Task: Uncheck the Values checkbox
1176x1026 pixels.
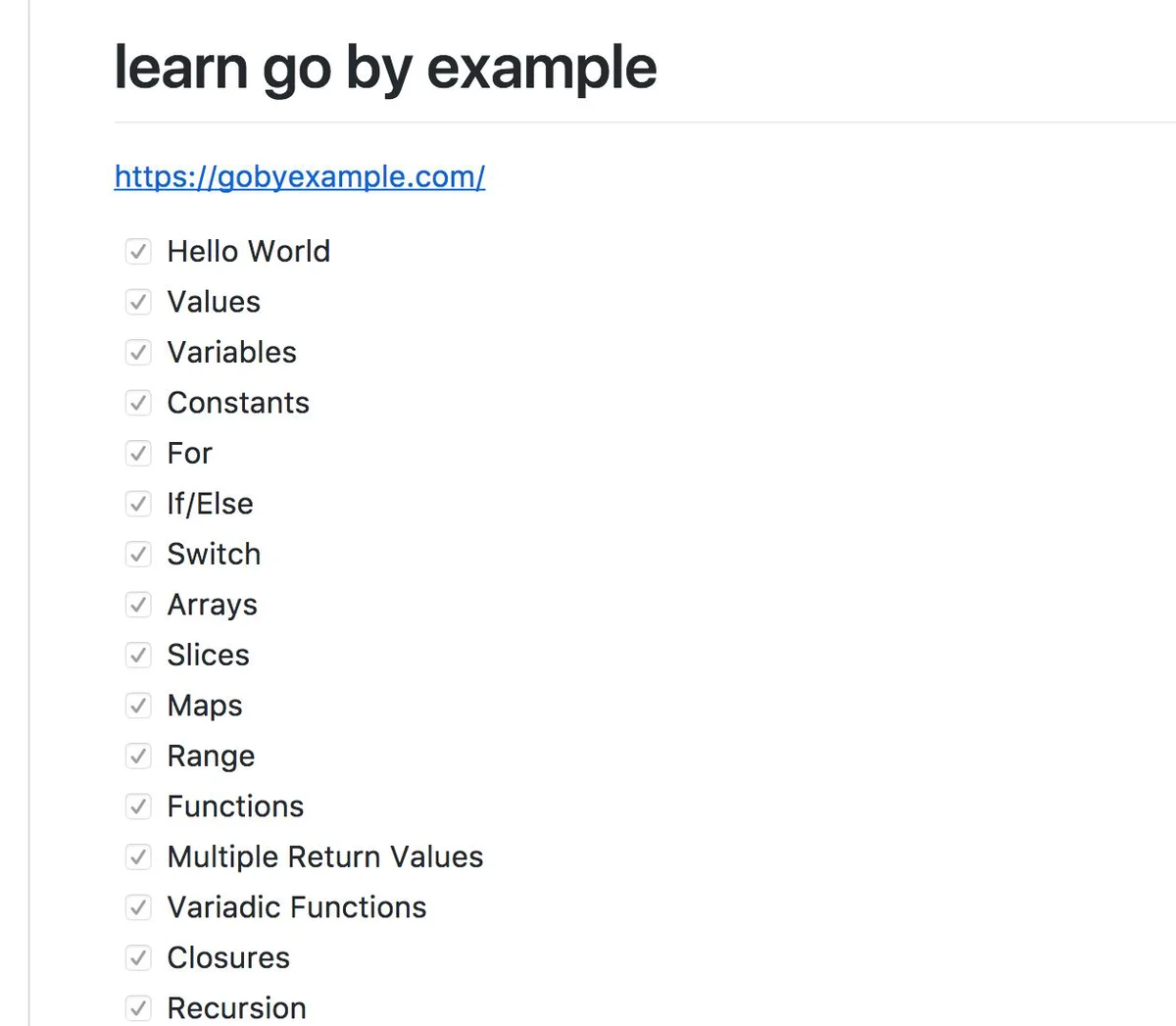Action: [x=138, y=302]
